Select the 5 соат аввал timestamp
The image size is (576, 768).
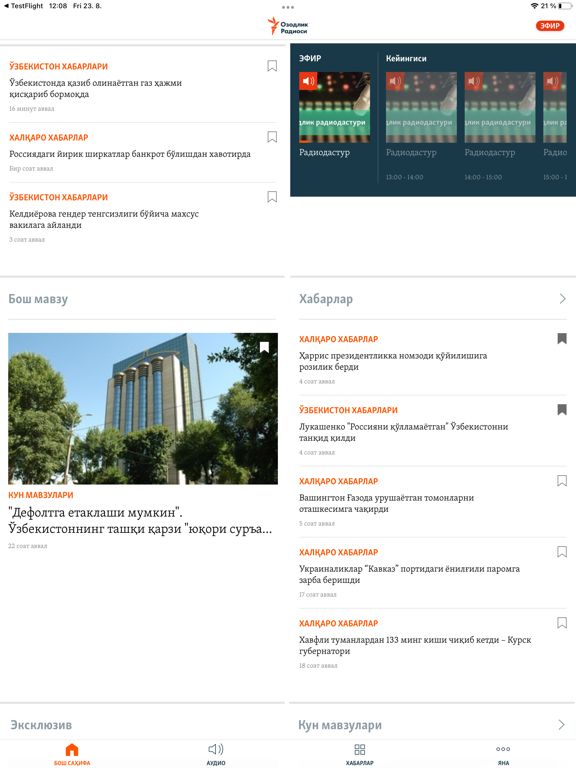coord(317,524)
